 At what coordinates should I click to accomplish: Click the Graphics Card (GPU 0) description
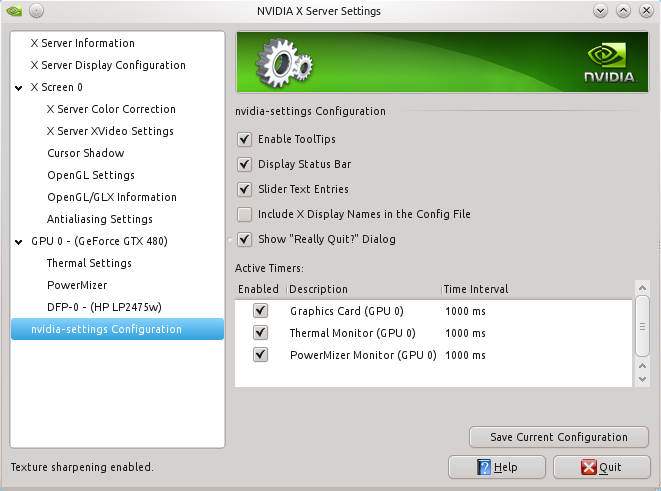(347, 311)
